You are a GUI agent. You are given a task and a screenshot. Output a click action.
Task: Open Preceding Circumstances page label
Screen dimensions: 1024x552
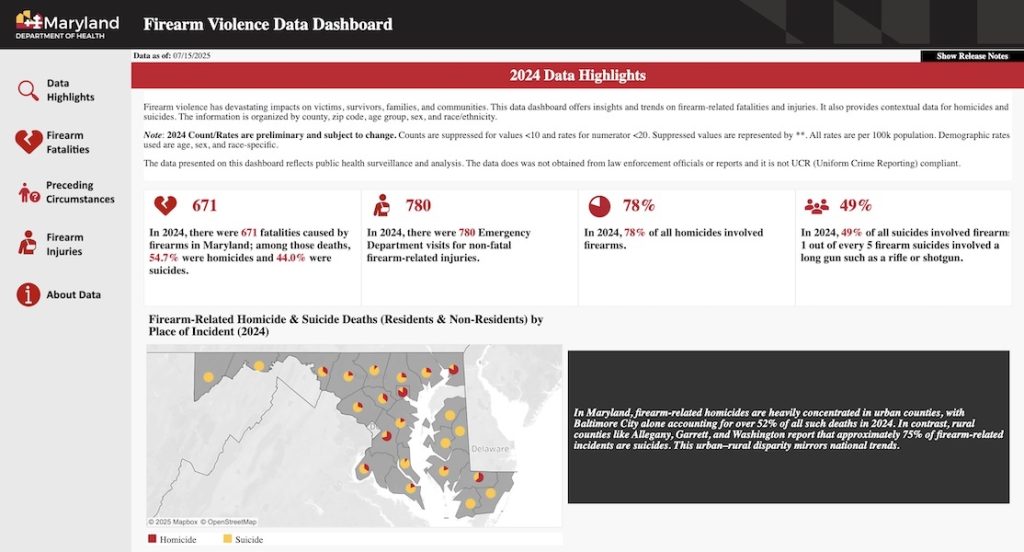pyautogui.click(x=80, y=192)
